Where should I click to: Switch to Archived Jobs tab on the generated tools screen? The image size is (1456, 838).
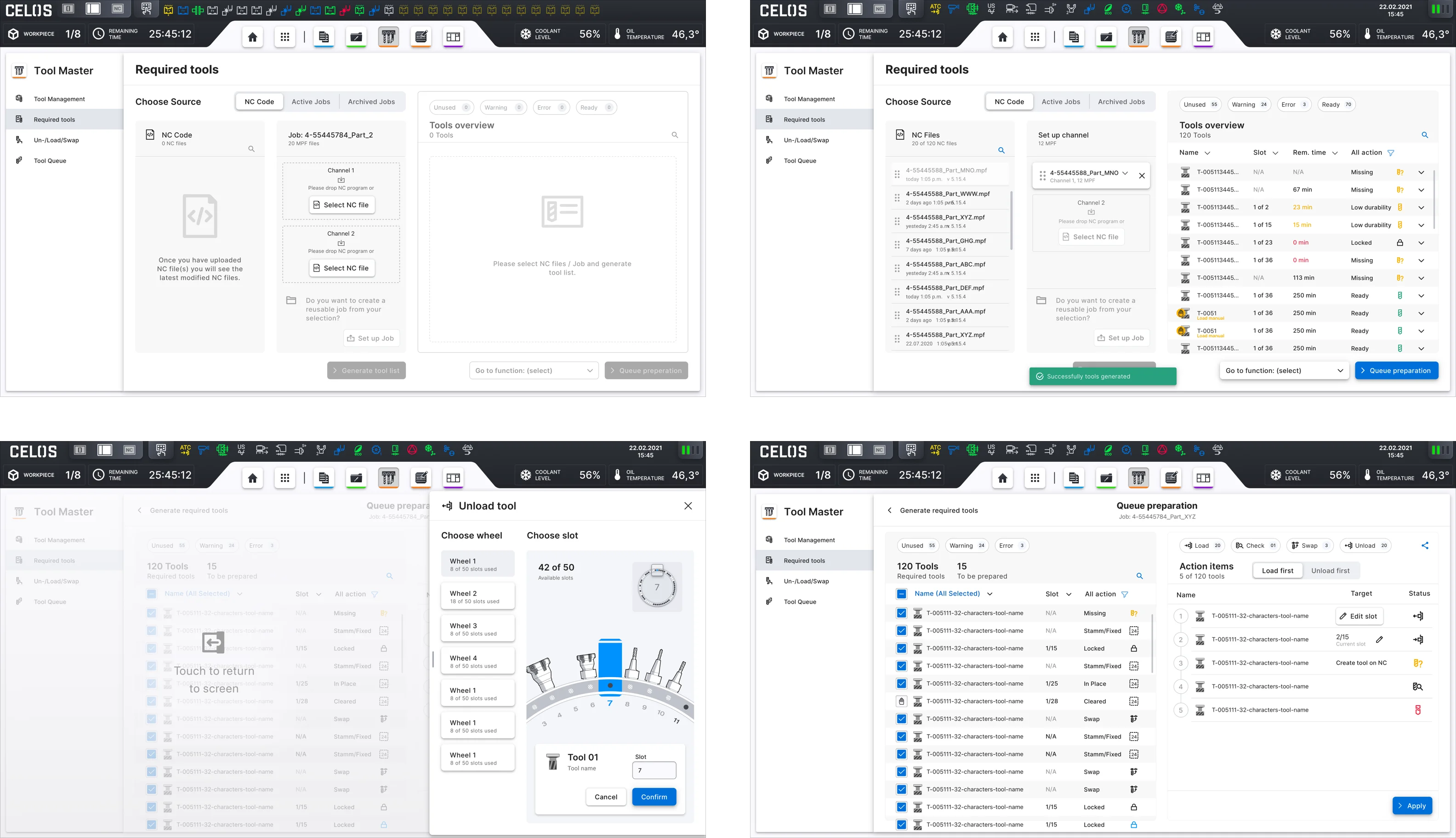(1121, 102)
